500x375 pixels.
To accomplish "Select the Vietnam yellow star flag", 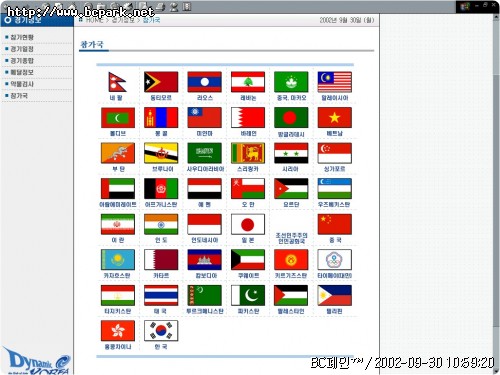I will pos(334,118).
